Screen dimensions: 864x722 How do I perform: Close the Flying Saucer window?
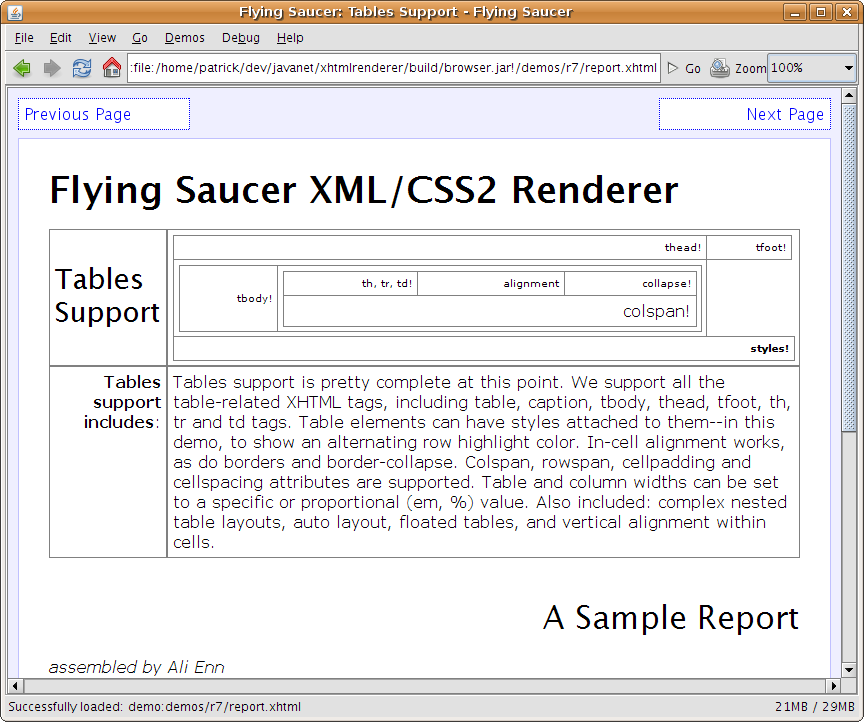pos(846,12)
